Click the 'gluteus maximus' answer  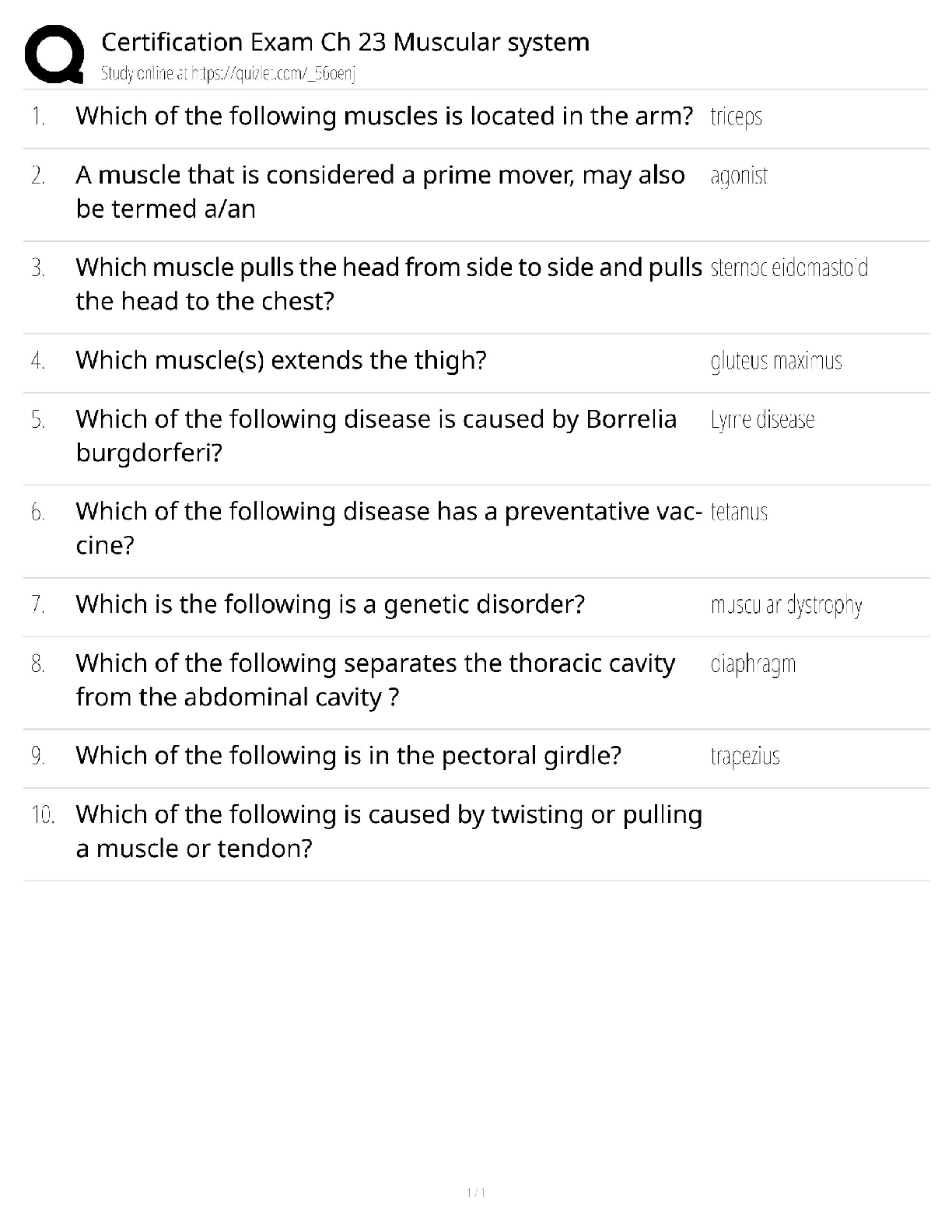(776, 361)
